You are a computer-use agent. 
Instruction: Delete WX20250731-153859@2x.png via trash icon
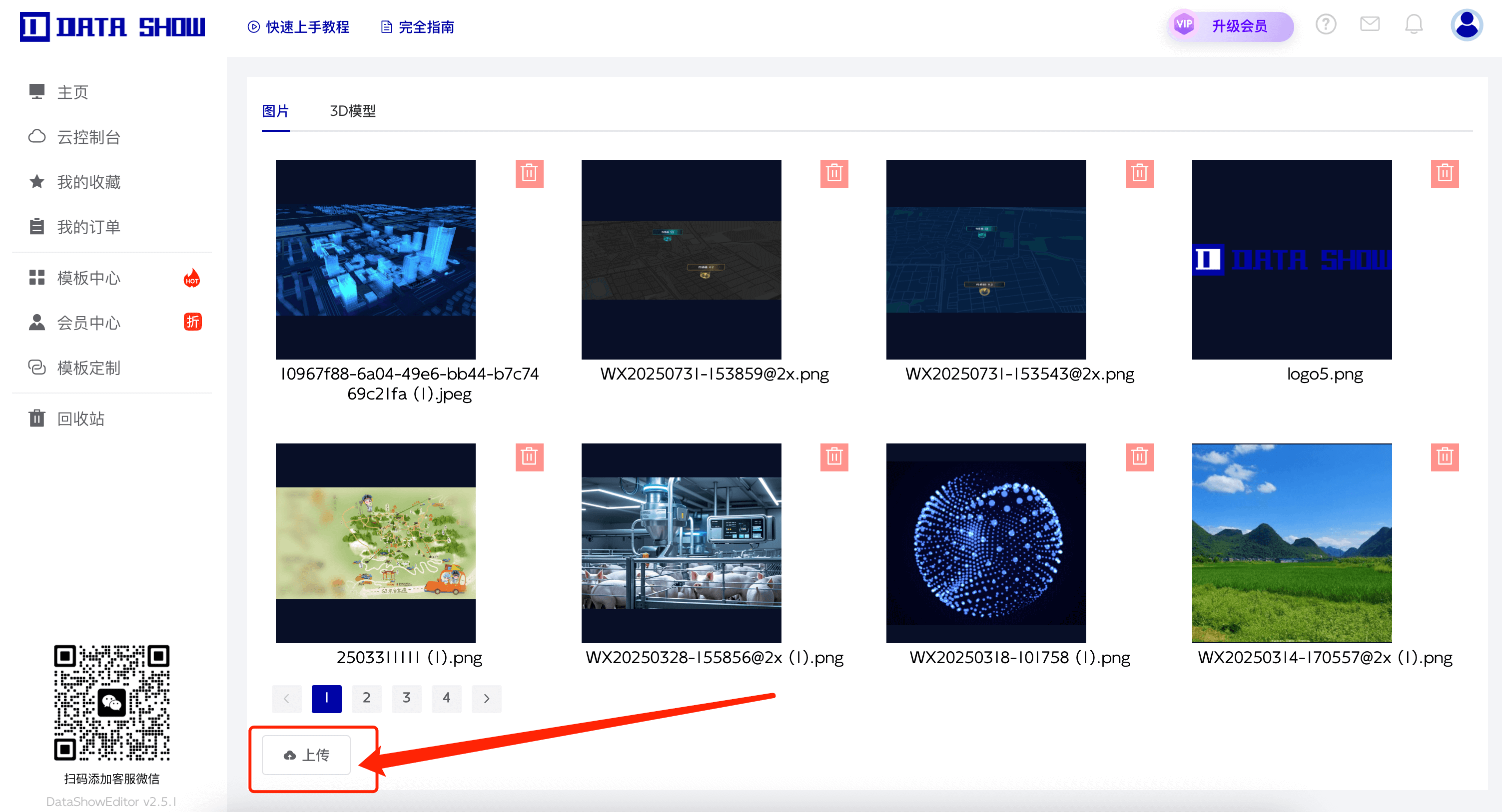click(834, 174)
